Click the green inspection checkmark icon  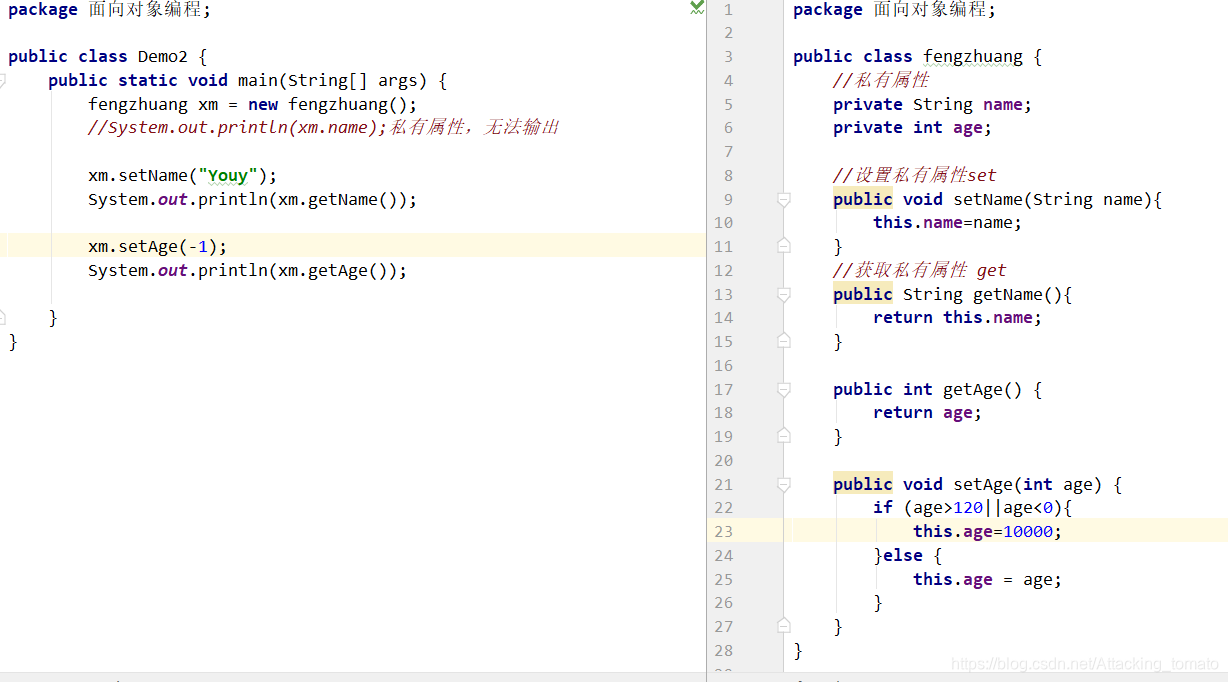[697, 8]
